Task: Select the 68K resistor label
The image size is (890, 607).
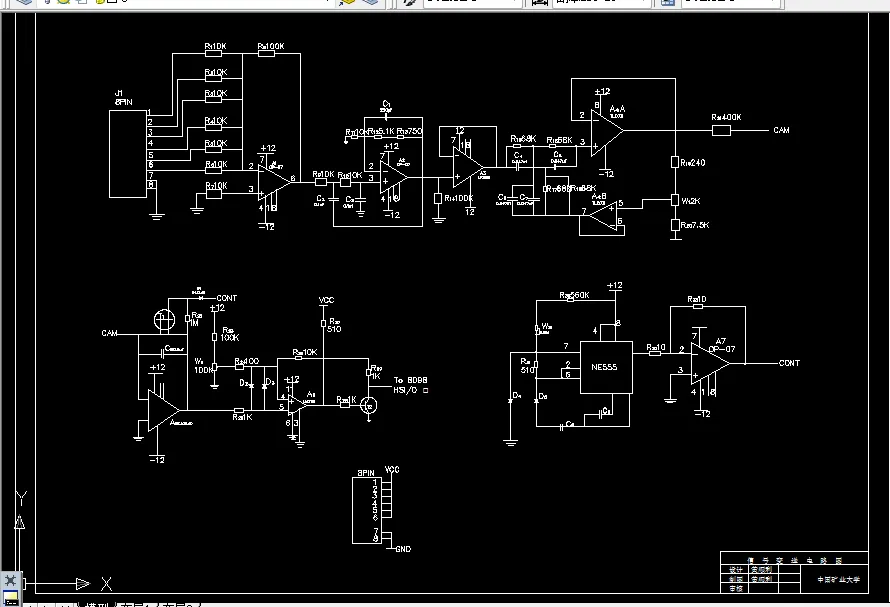Action: pos(523,139)
